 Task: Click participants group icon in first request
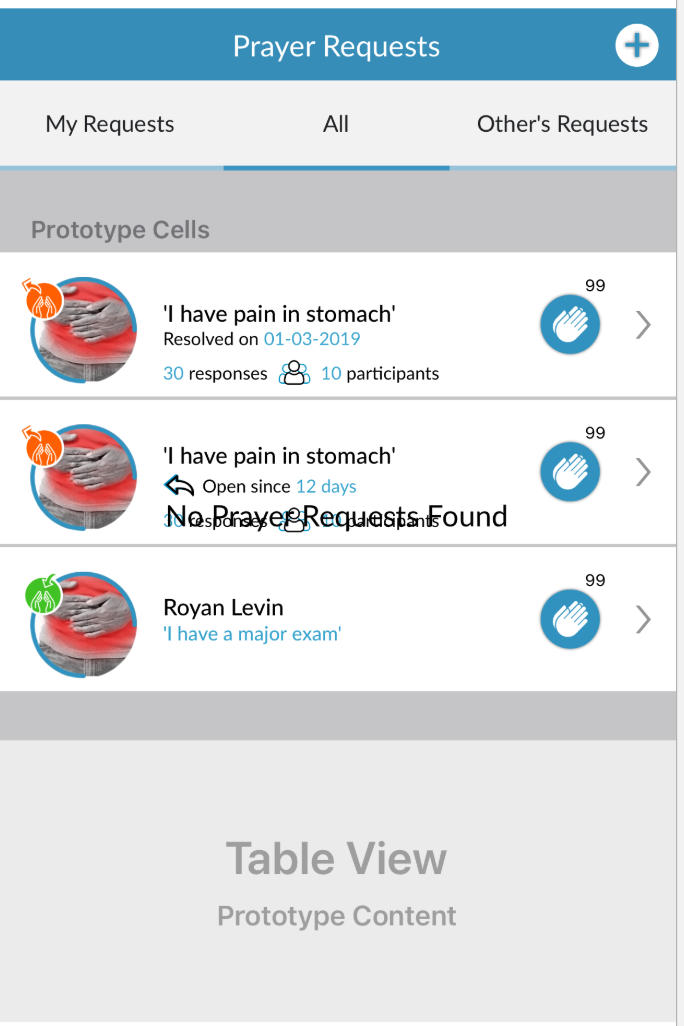(x=295, y=373)
